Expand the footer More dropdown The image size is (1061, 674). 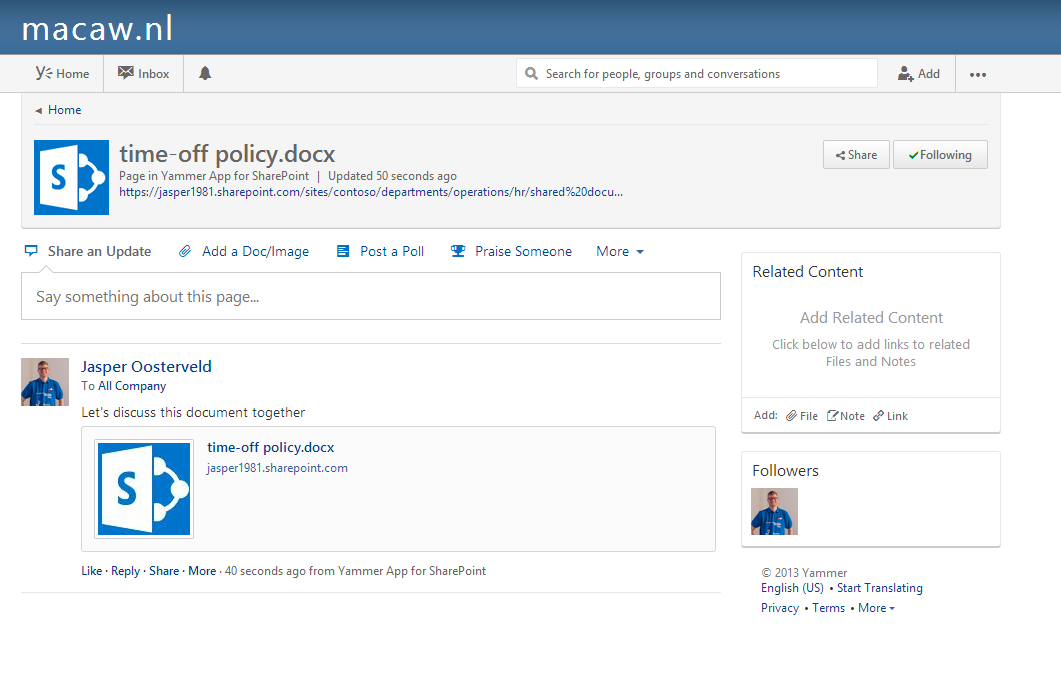[x=876, y=608]
